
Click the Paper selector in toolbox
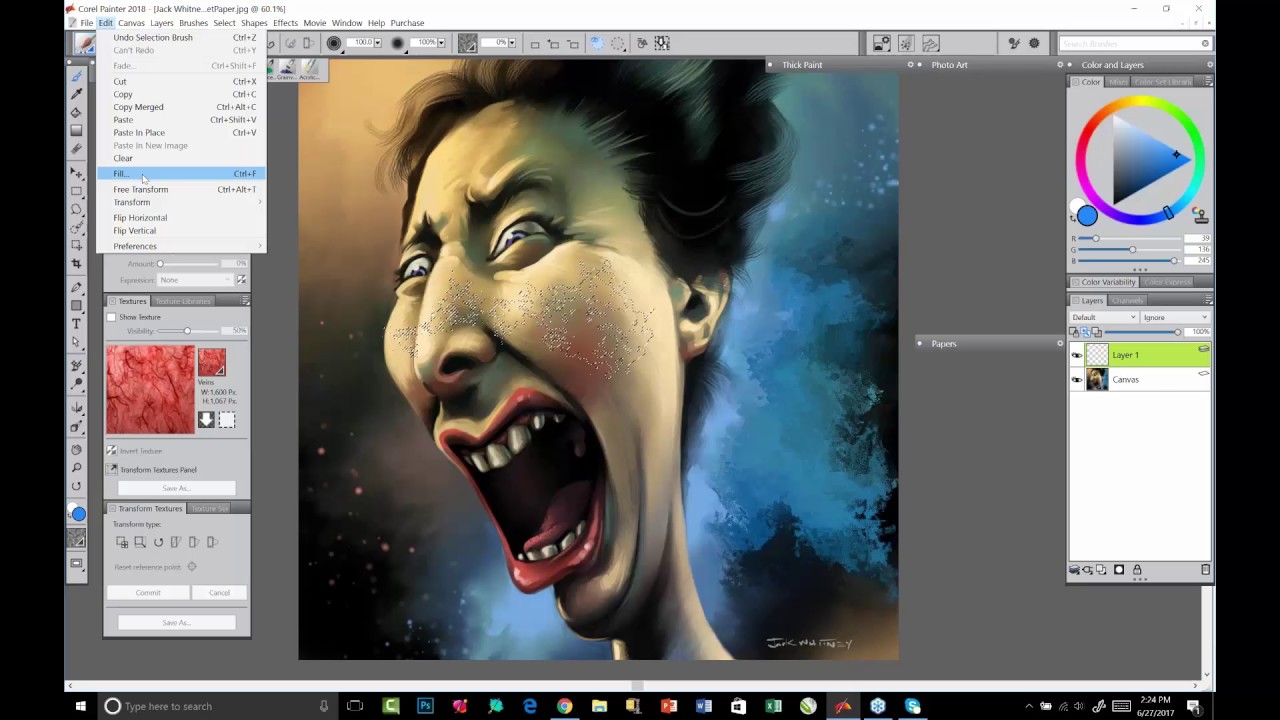click(x=76, y=539)
